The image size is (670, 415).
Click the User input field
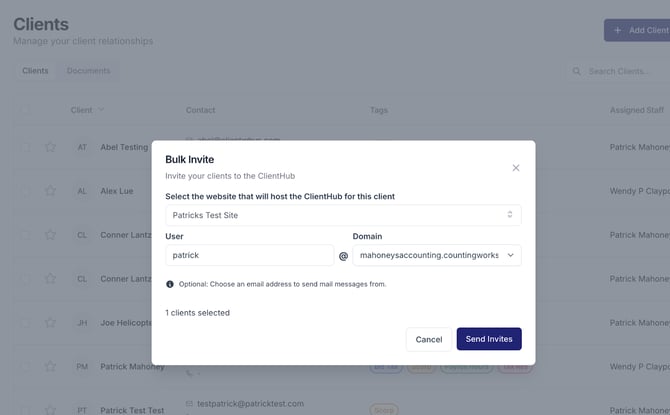pos(249,256)
